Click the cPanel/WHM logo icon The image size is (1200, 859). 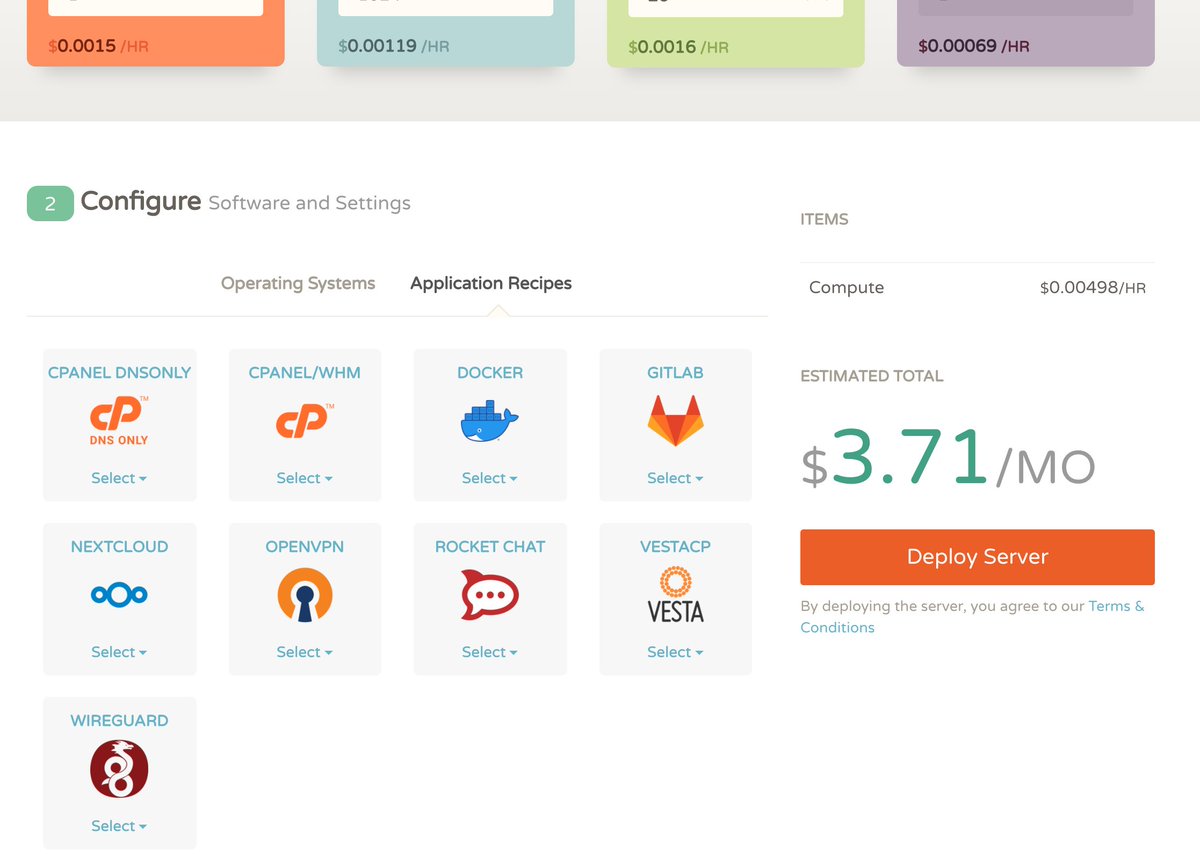[304, 420]
